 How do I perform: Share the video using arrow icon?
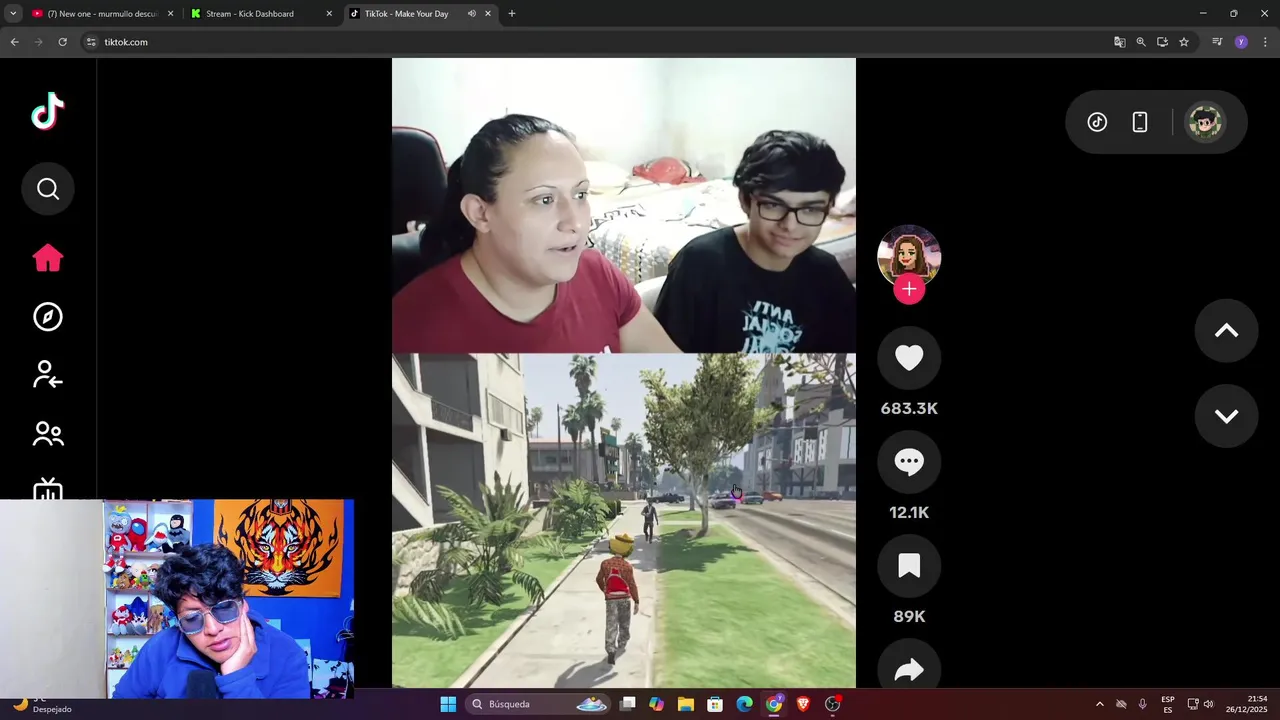(909, 668)
